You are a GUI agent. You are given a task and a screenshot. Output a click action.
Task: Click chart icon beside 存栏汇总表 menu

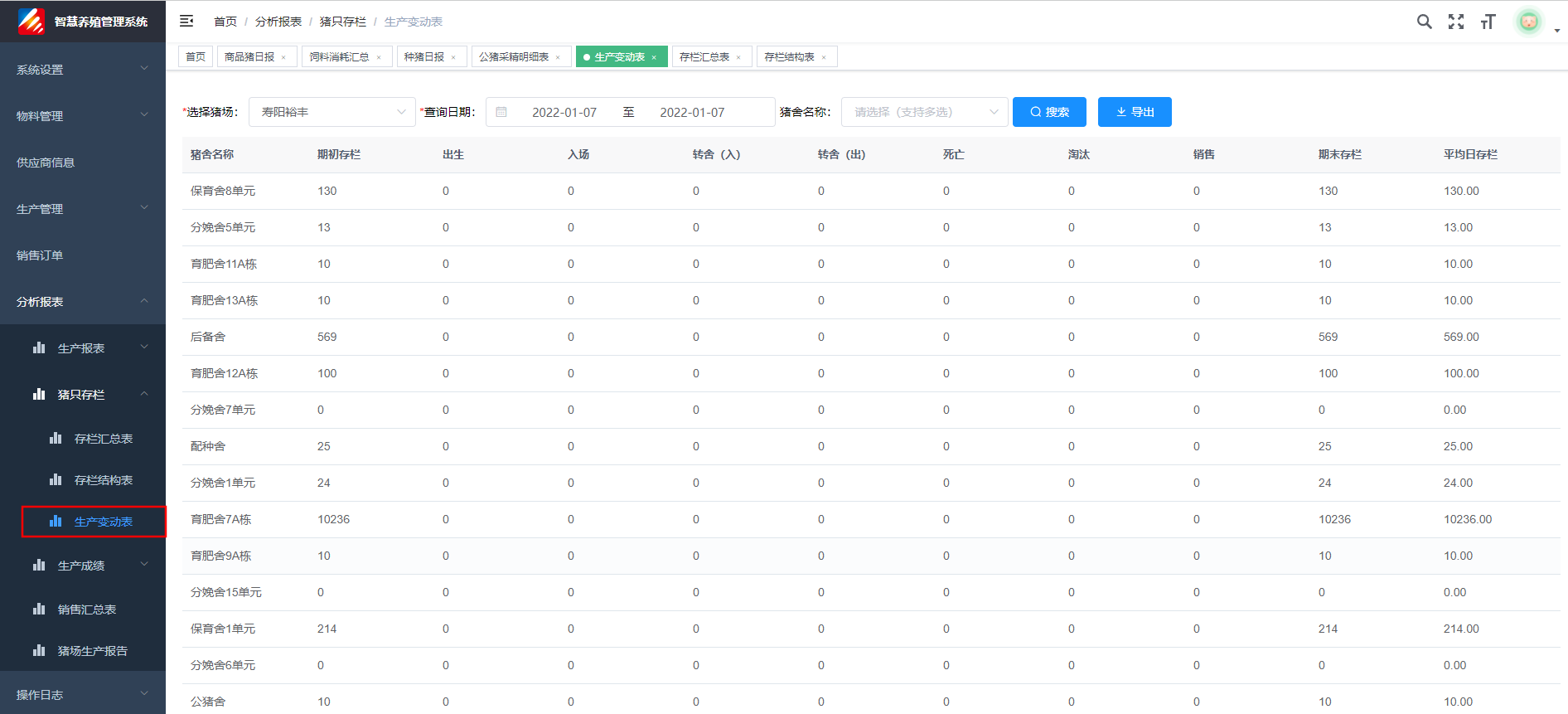56,438
